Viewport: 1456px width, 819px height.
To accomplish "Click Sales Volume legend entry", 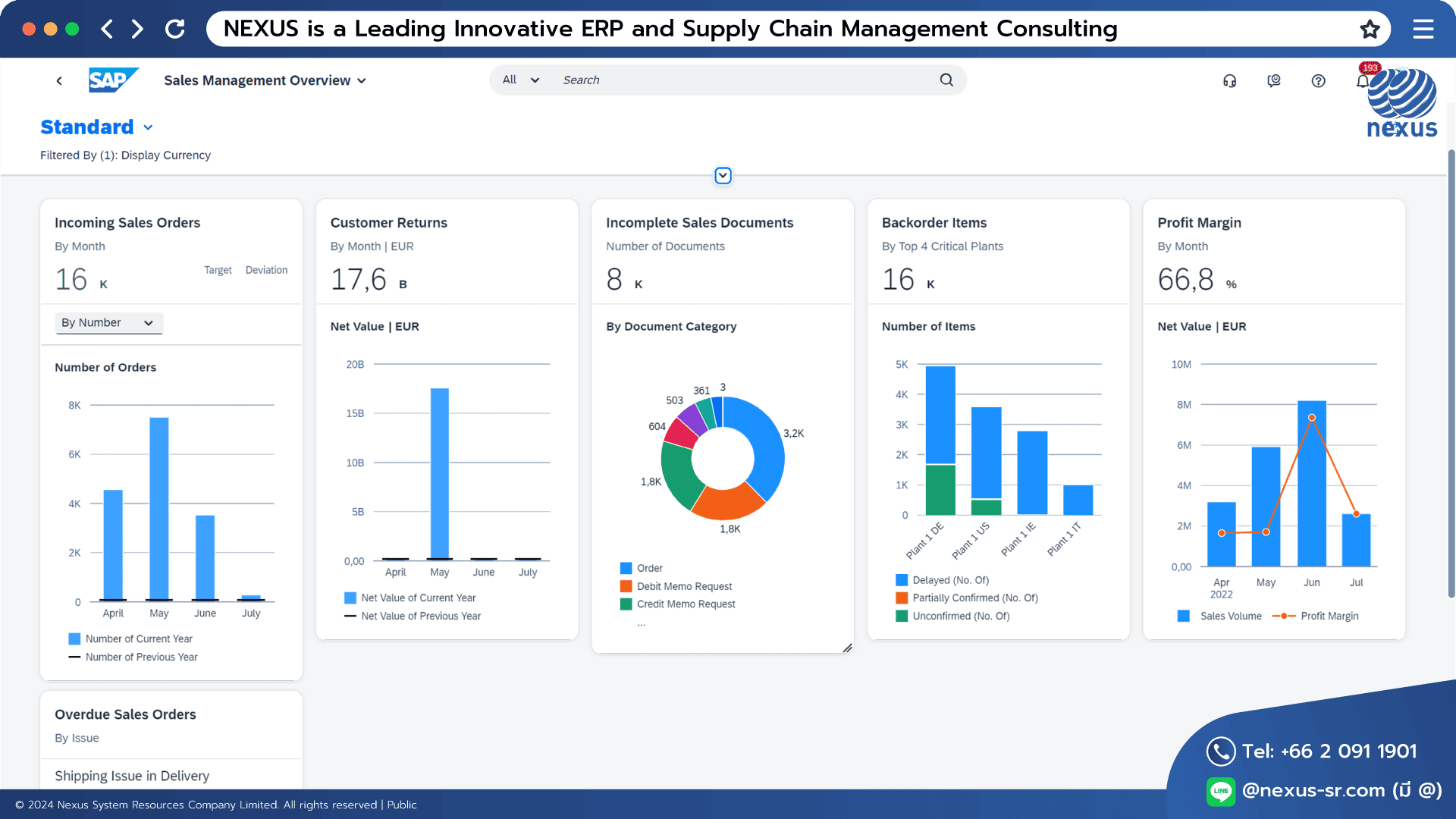I will point(1219,616).
